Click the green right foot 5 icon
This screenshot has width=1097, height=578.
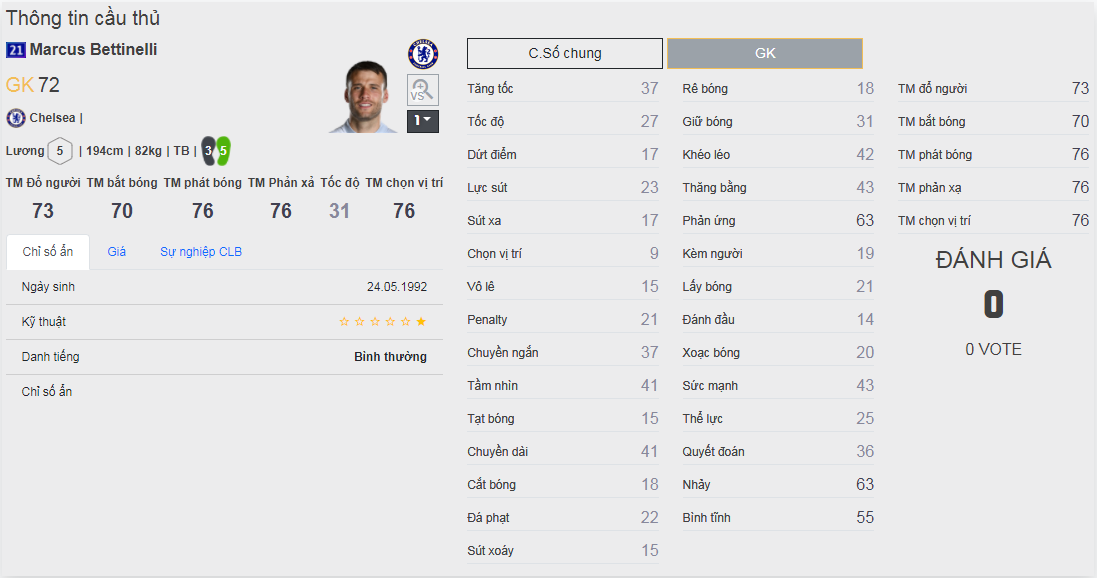pos(223,151)
